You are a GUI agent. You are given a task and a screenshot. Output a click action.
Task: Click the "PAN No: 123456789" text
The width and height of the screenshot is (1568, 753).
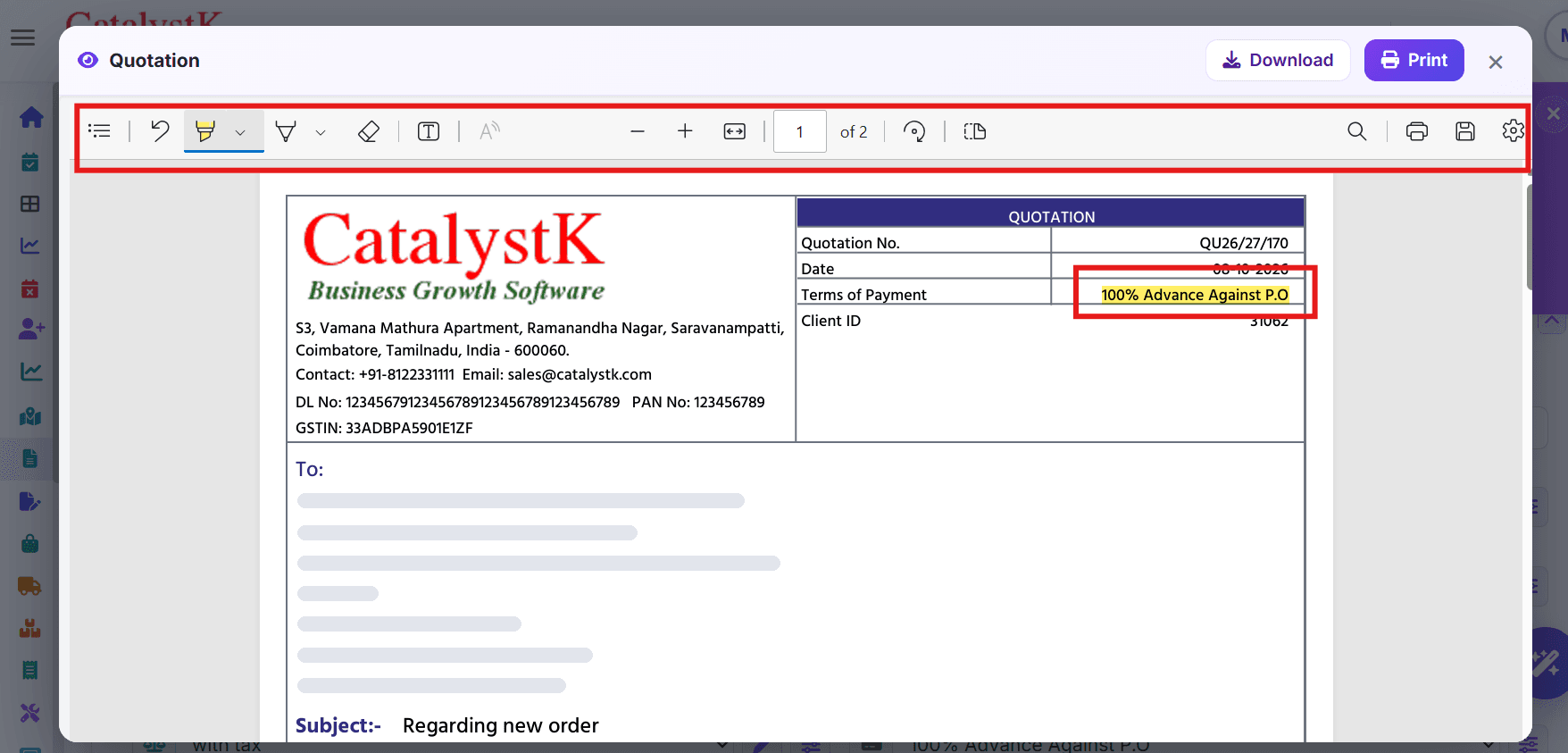pos(698,402)
